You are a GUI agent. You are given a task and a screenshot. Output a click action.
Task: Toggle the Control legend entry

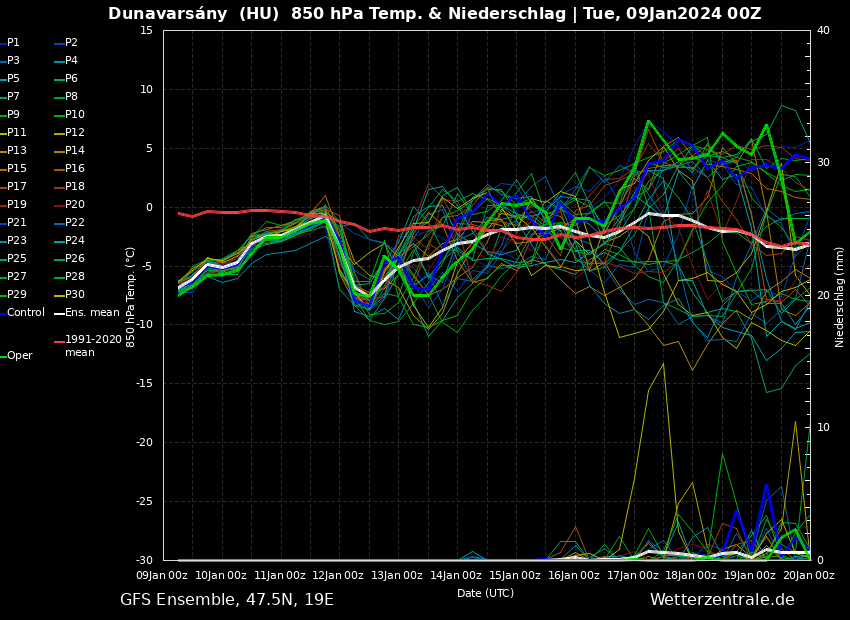(25, 313)
